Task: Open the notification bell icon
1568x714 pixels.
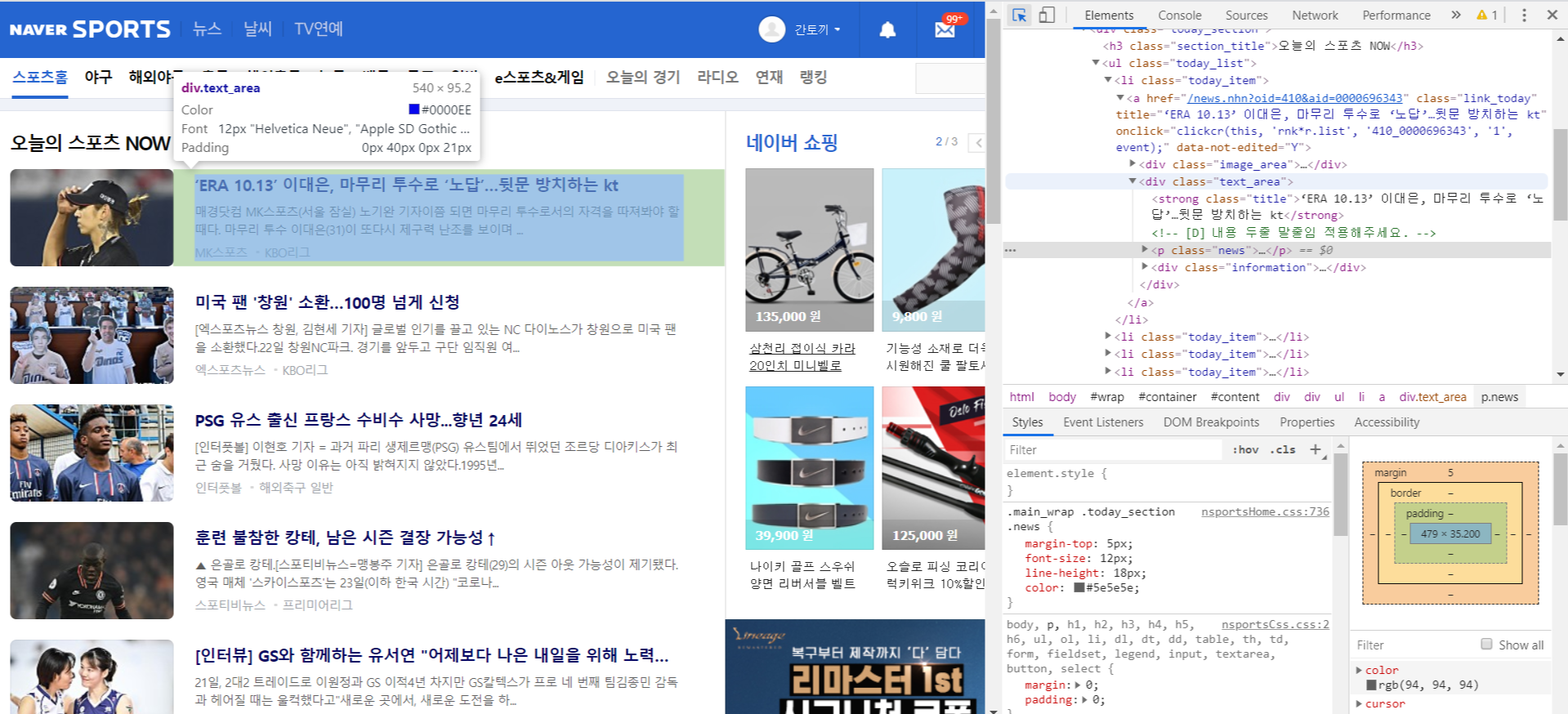Action: (887, 30)
